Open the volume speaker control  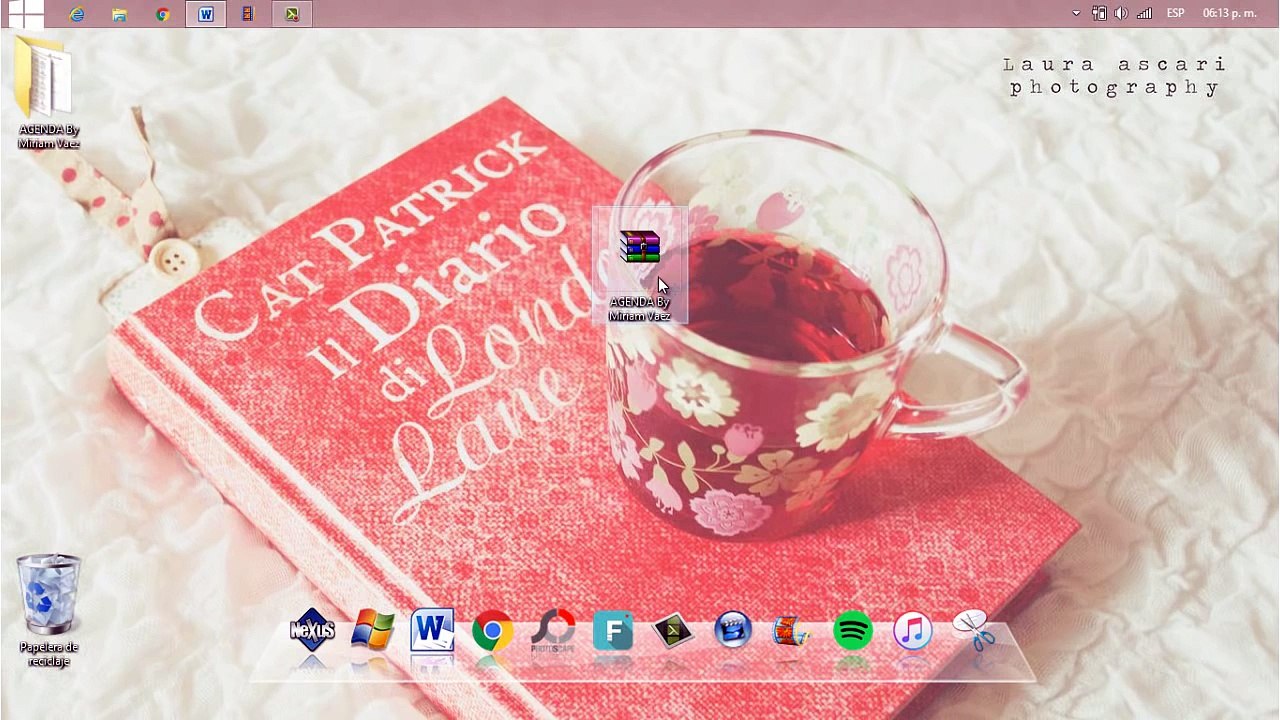tap(1121, 13)
